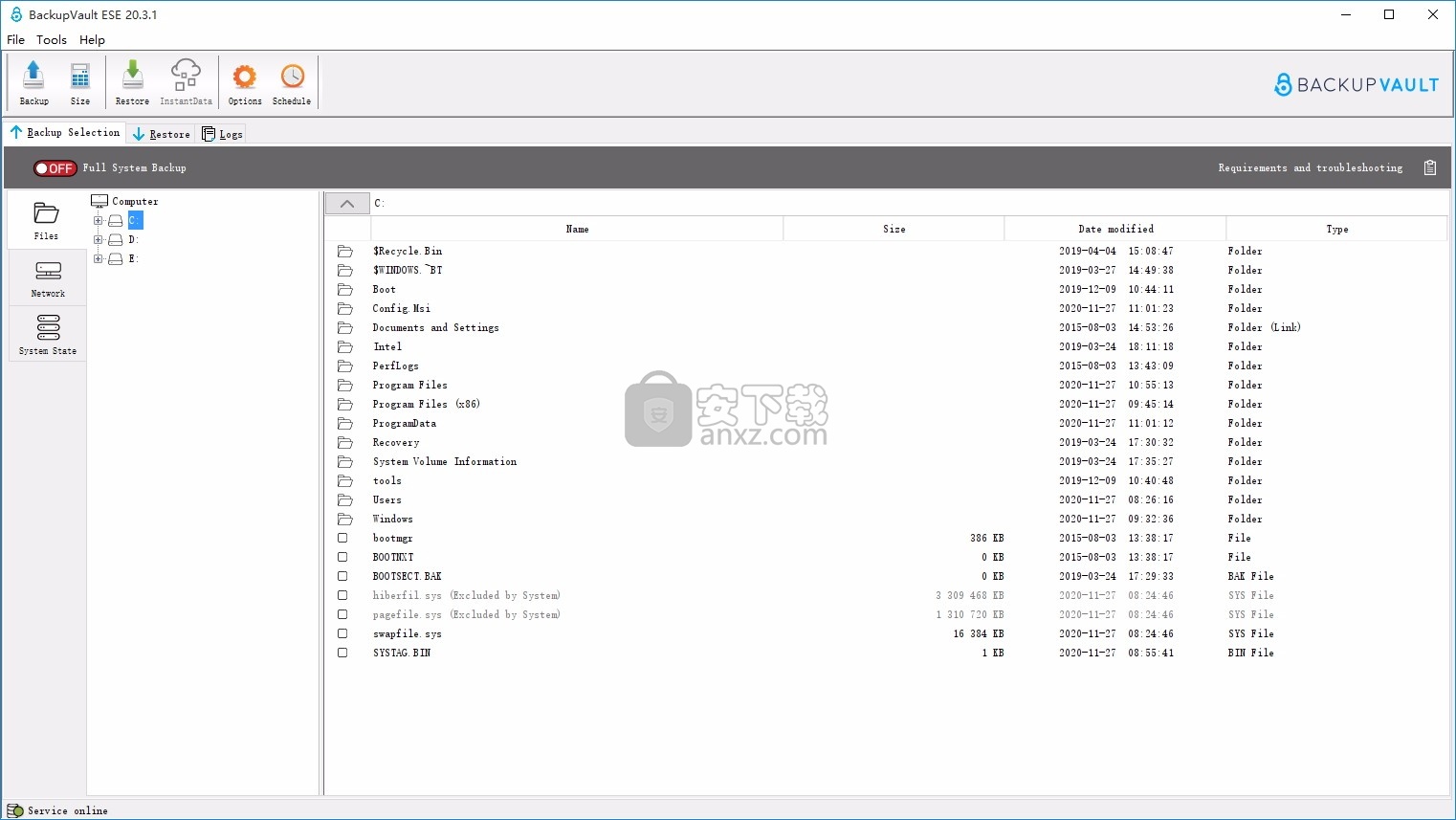The width and height of the screenshot is (1456, 820).
Task: Click the C: path field
Action: click(x=909, y=203)
